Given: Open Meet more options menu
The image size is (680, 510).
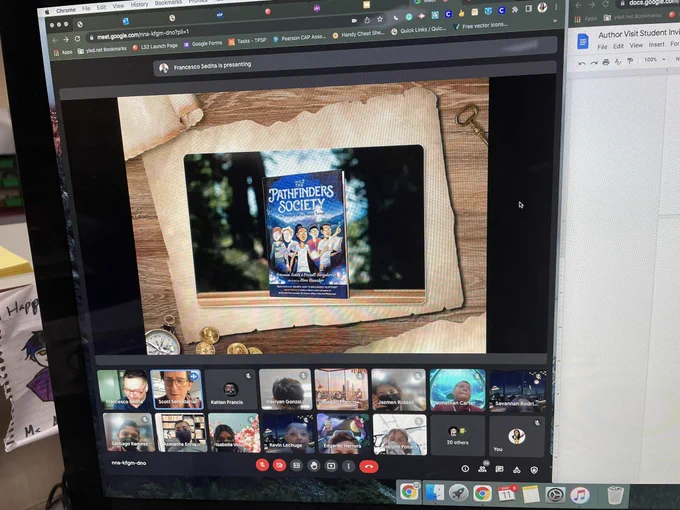Looking at the screenshot, I should (x=348, y=467).
